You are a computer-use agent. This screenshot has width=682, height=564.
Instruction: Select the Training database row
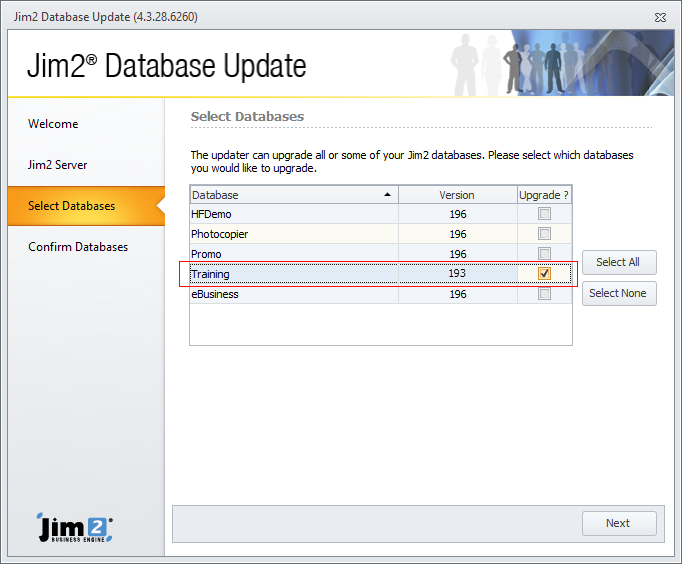[x=381, y=274]
